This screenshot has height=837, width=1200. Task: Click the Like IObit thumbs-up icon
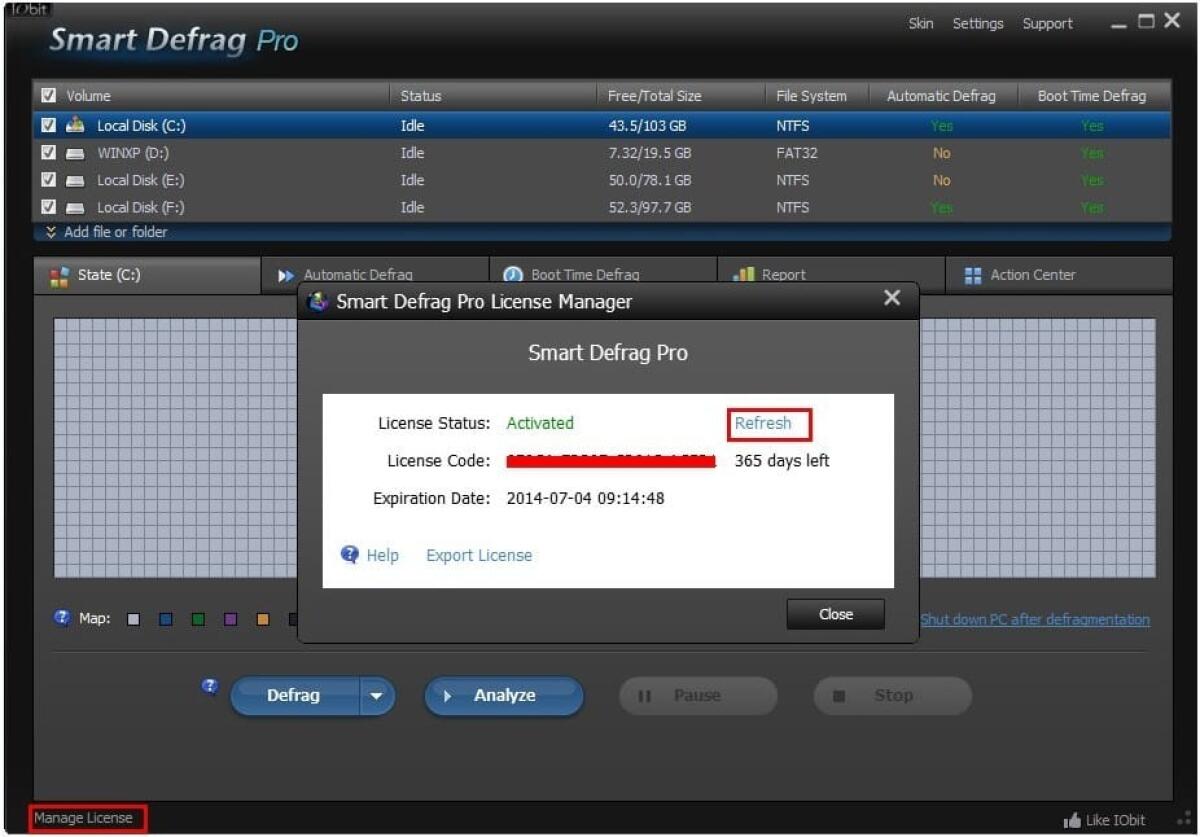point(1073,819)
